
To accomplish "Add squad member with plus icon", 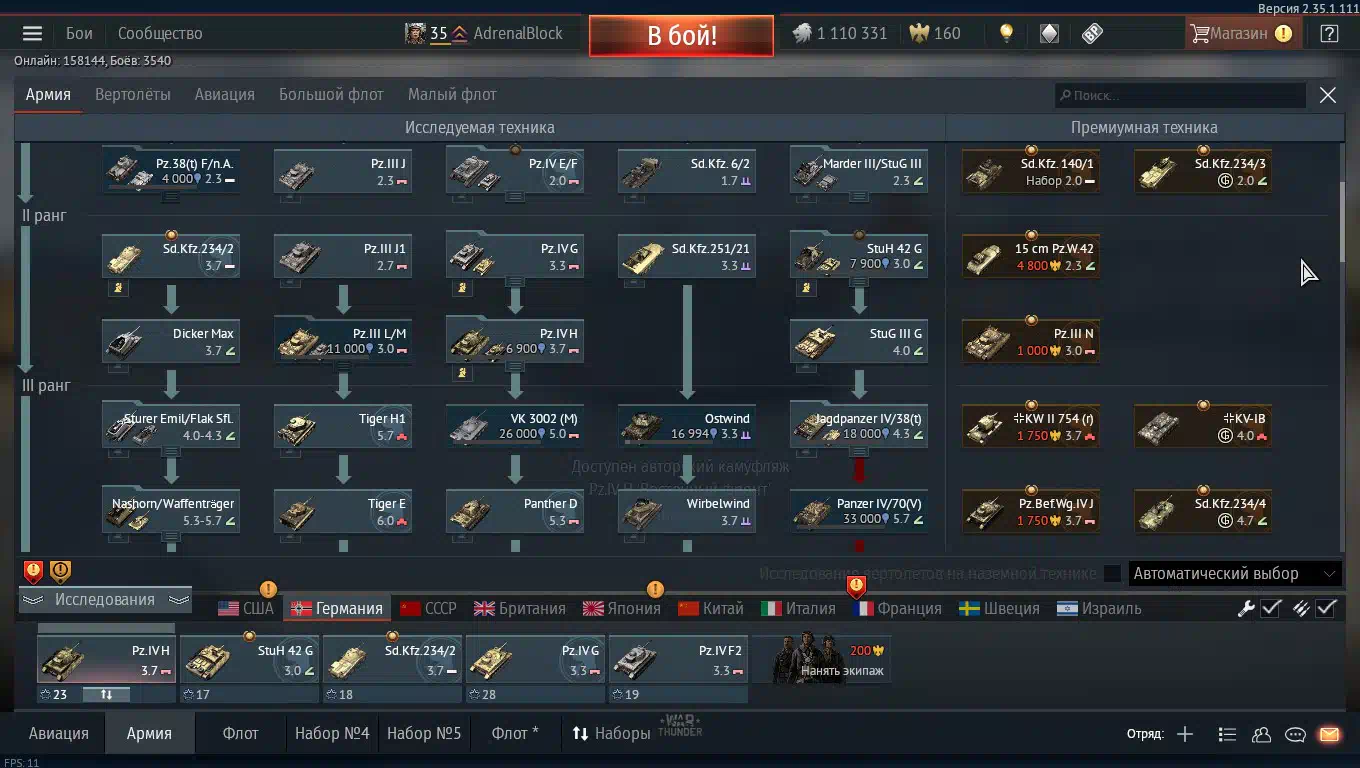I will [1185, 734].
